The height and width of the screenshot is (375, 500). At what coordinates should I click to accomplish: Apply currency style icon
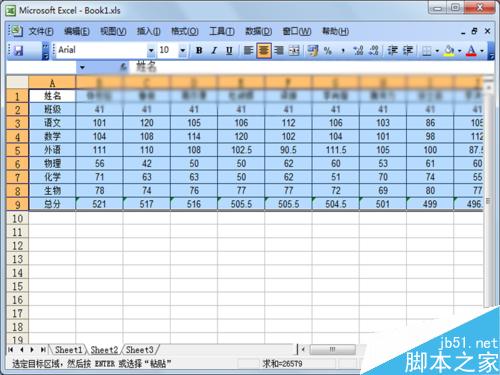pyautogui.click(x=313, y=50)
